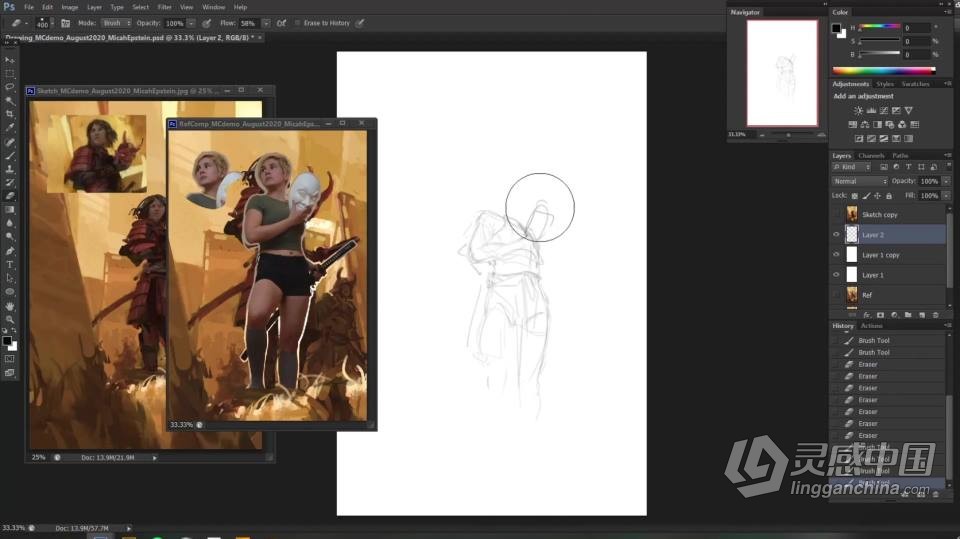Viewport: 960px width, 539px height.
Task: Change screen mode icon in toolbox
Action: [10, 372]
